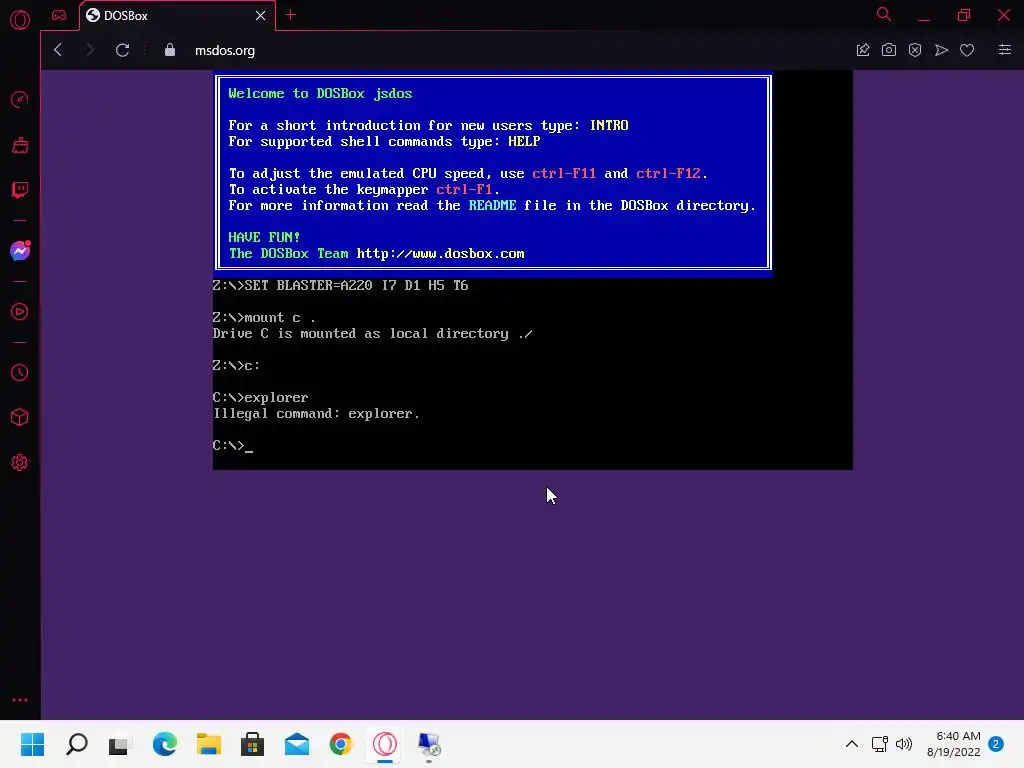
Task: Close the DOSBox tab
Action: pyautogui.click(x=261, y=15)
